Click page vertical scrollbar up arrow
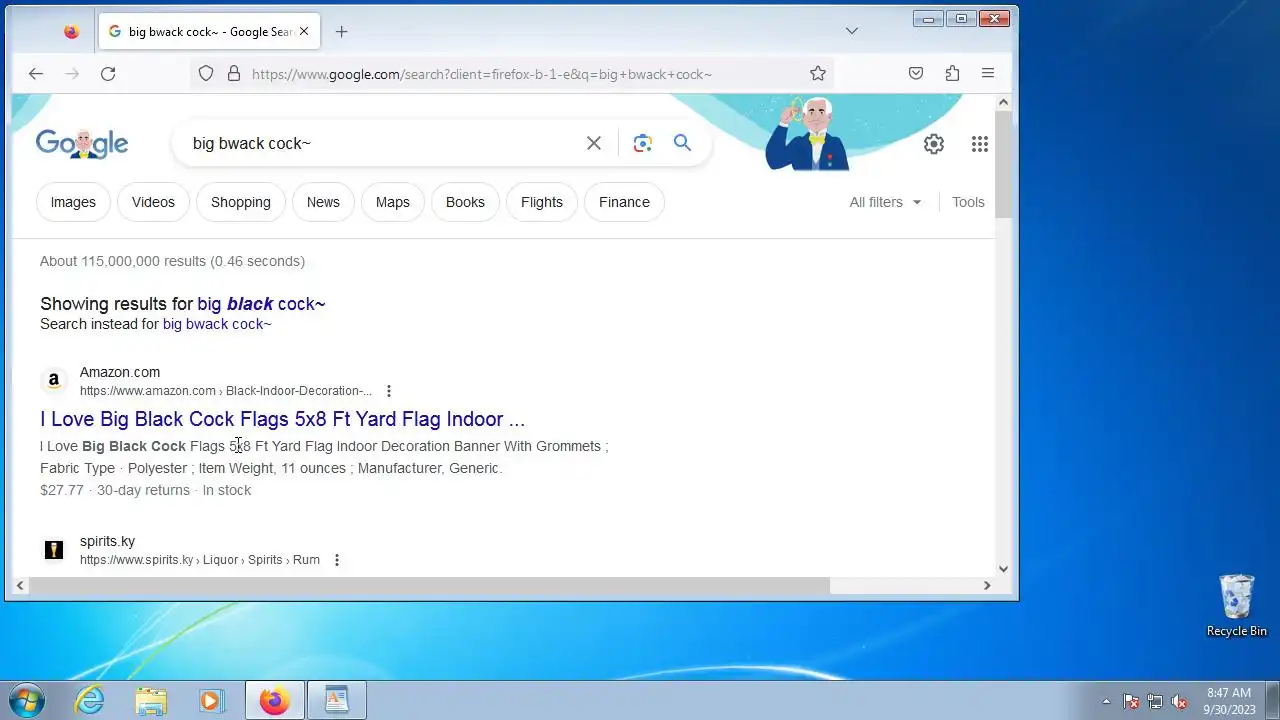Image resolution: width=1280 pixels, height=720 pixels. tap(1004, 102)
